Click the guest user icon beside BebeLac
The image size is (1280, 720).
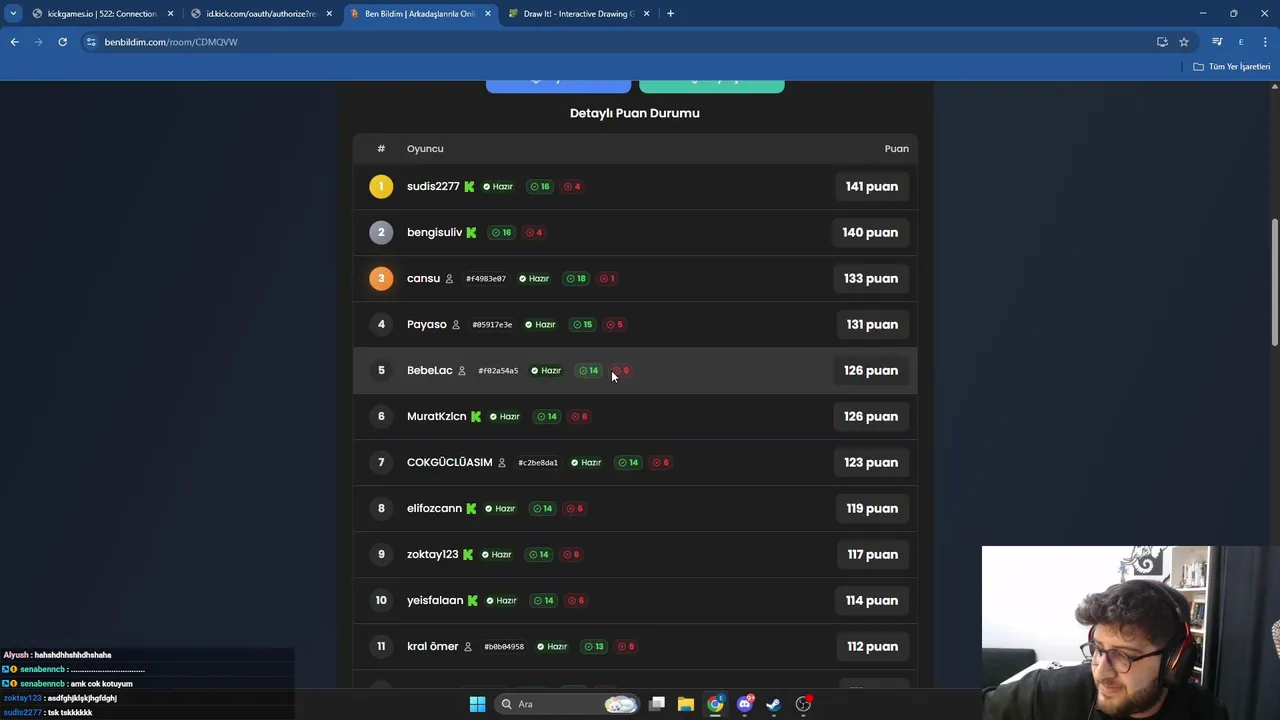(x=462, y=370)
